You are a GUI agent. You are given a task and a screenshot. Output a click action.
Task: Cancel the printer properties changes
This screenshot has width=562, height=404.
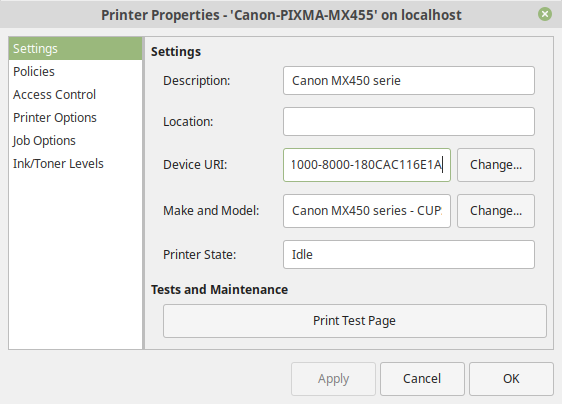[422, 379]
